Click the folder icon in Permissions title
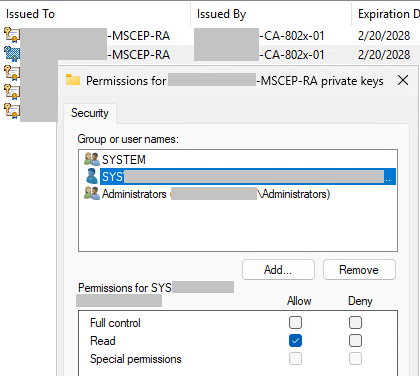This screenshot has width=420, height=376. click(73, 80)
